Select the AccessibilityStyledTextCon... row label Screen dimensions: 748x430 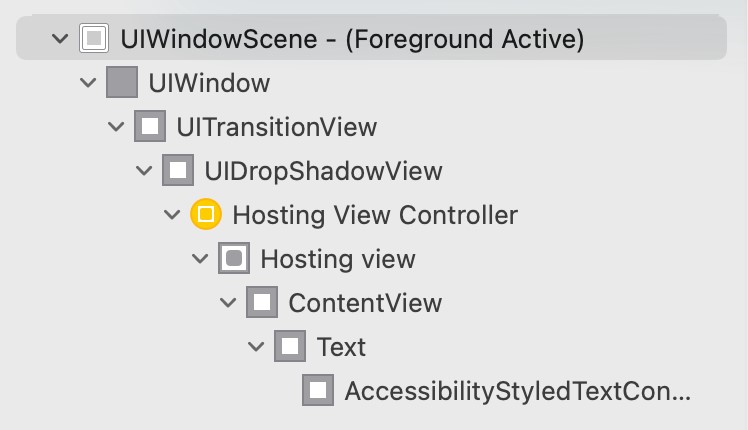518,391
